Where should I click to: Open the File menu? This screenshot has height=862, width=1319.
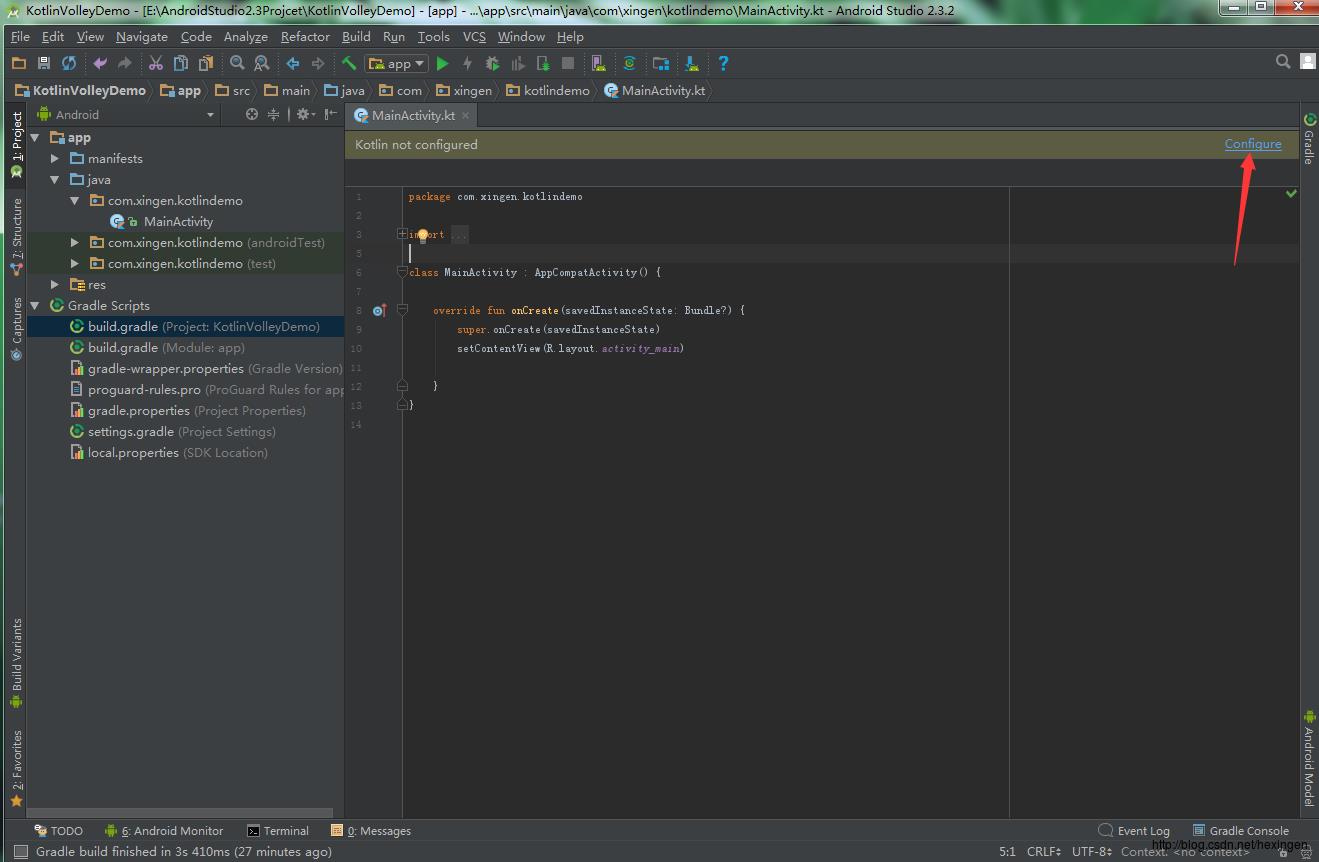tap(20, 36)
